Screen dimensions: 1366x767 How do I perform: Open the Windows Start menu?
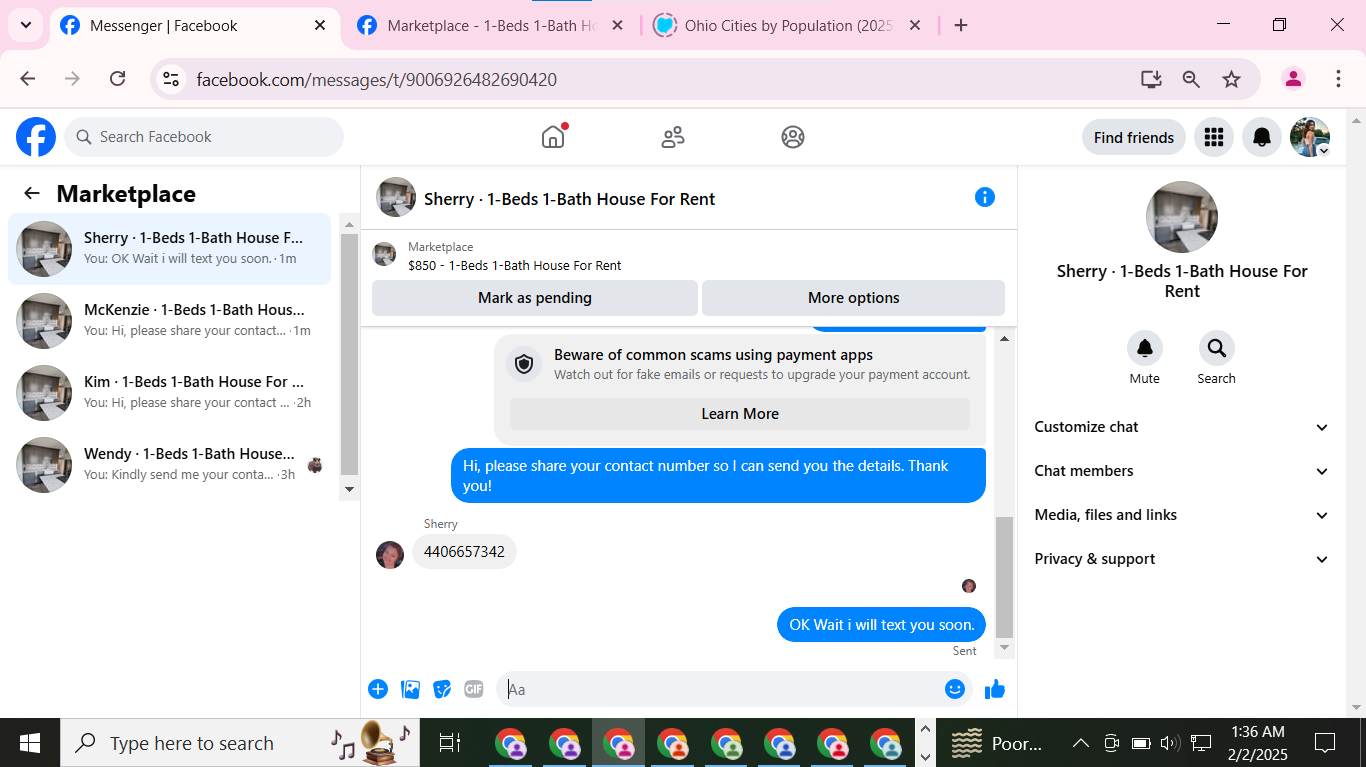coord(30,743)
